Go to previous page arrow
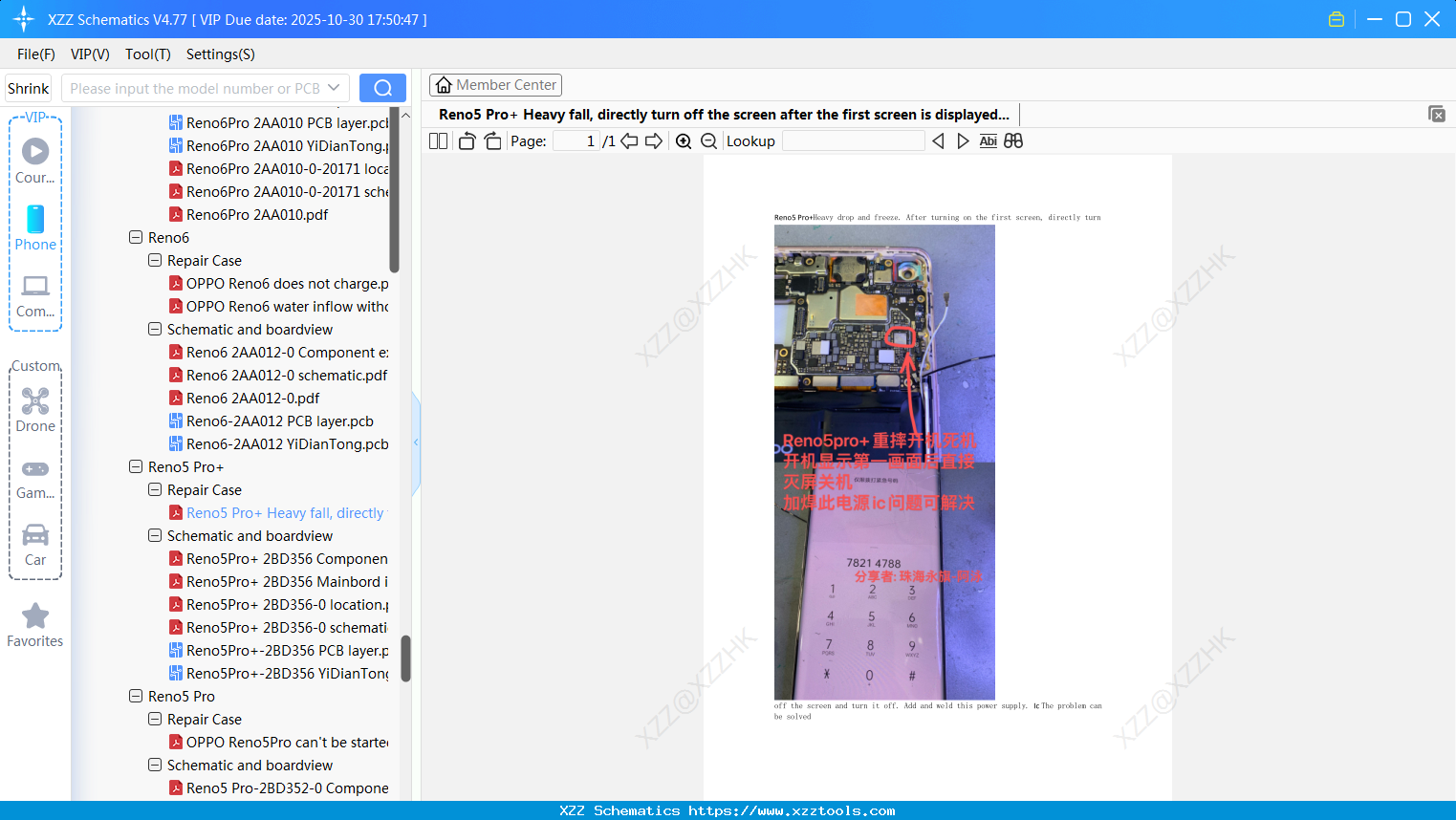 coord(629,141)
